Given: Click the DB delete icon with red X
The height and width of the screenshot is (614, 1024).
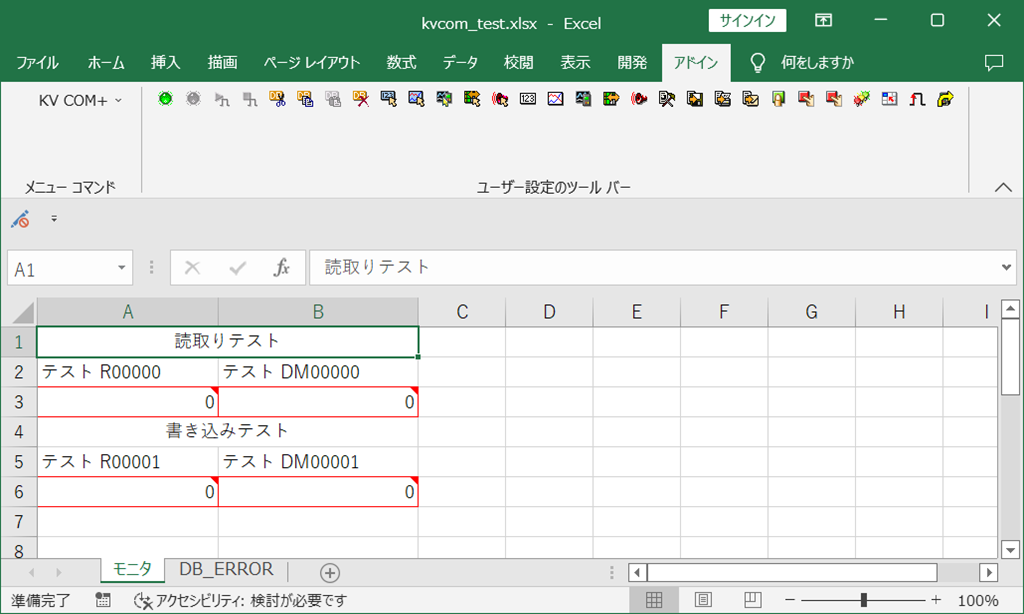Looking at the screenshot, I should point(359,99).
